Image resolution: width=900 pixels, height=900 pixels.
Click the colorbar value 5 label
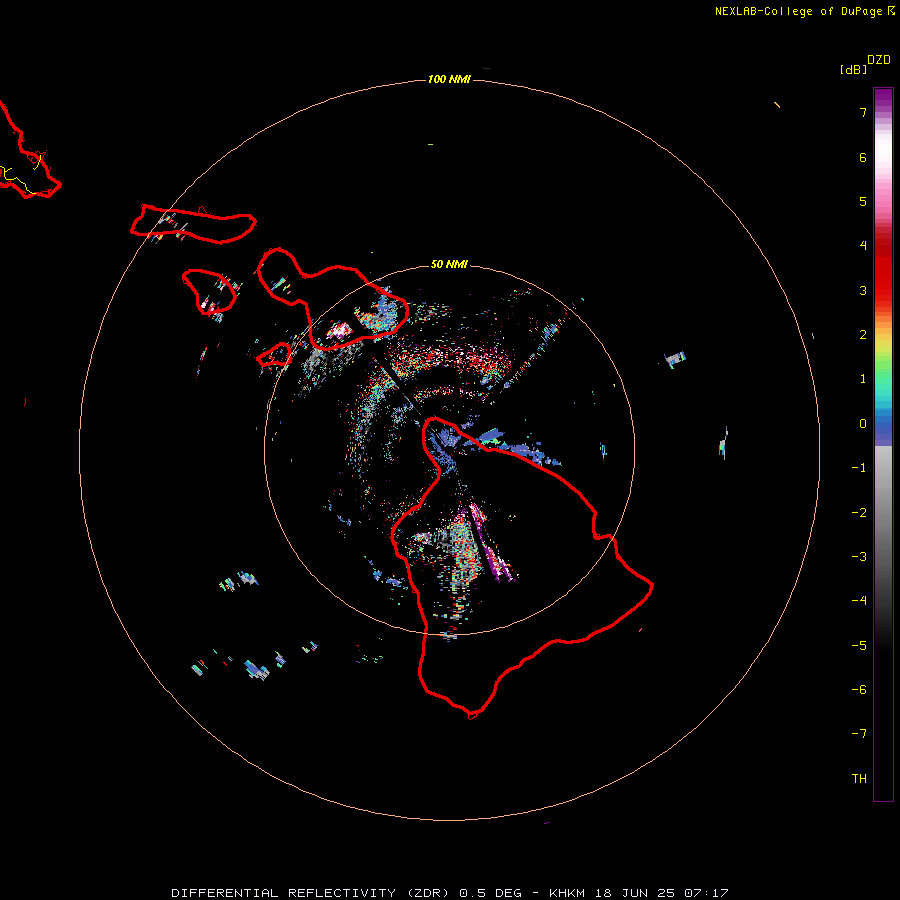pos(863,201)
